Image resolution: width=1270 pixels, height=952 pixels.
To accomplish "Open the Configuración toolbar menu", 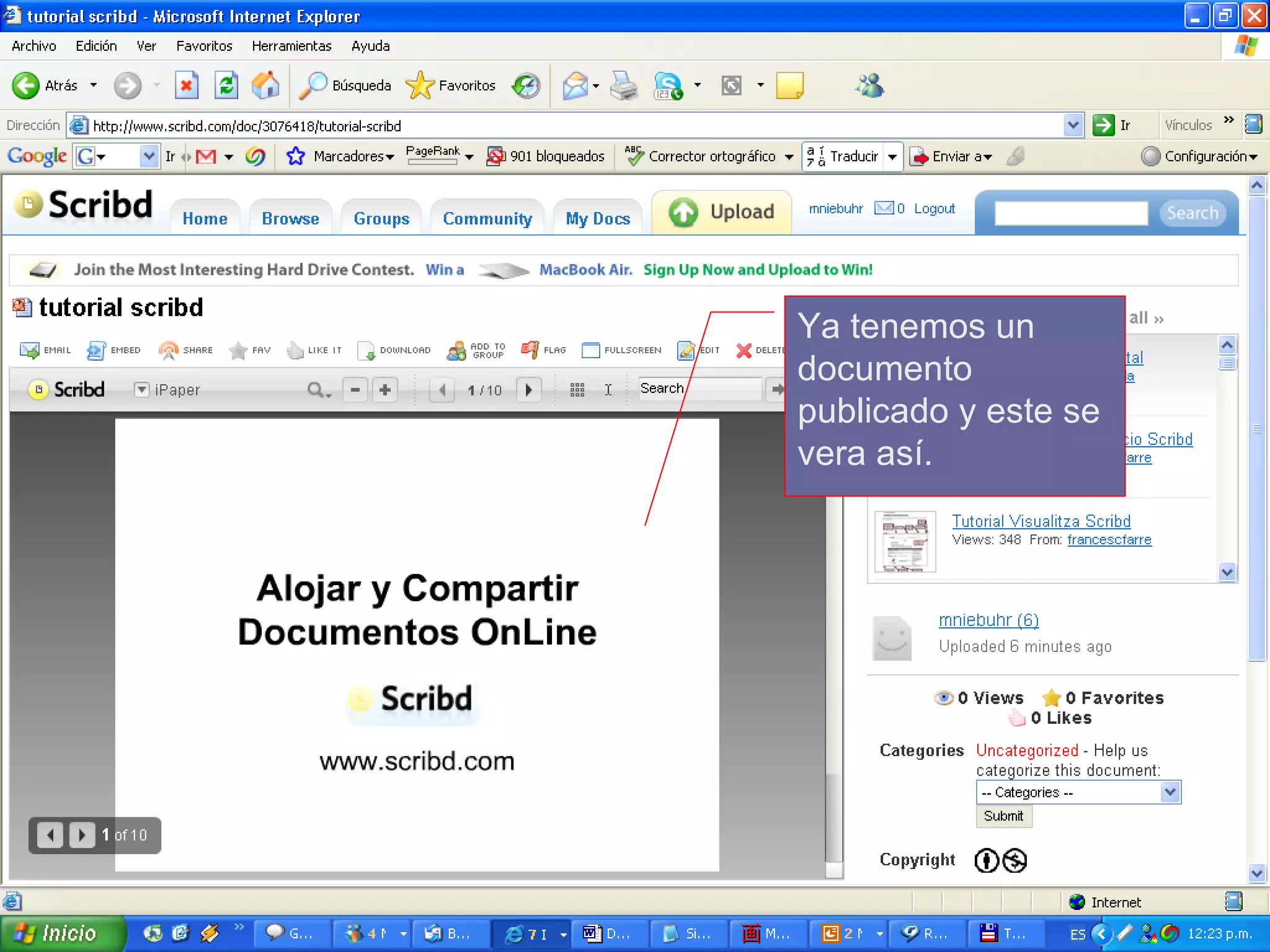I will coord(1200,156).
